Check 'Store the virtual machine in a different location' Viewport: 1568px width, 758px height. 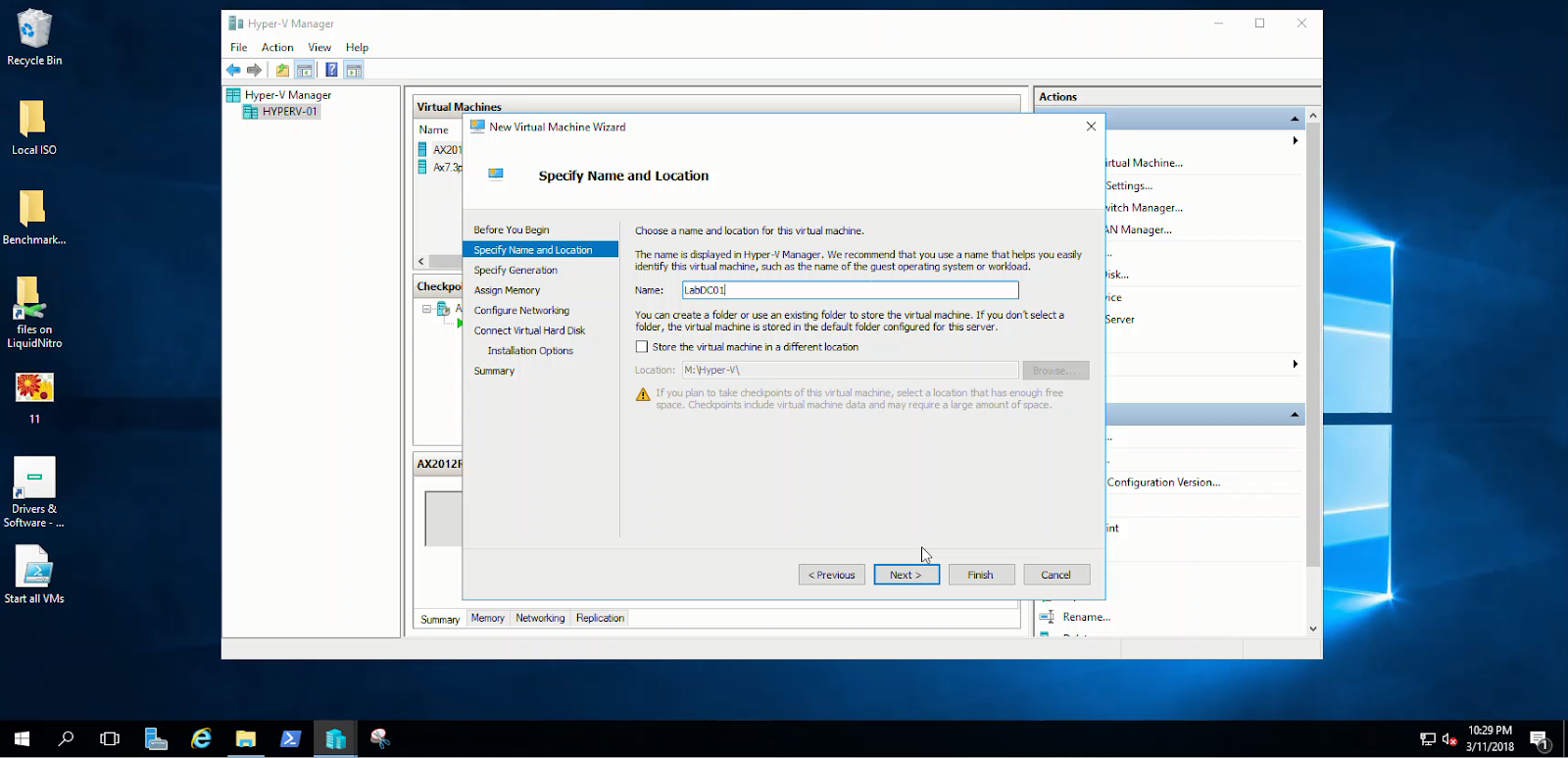coord(642,347)
